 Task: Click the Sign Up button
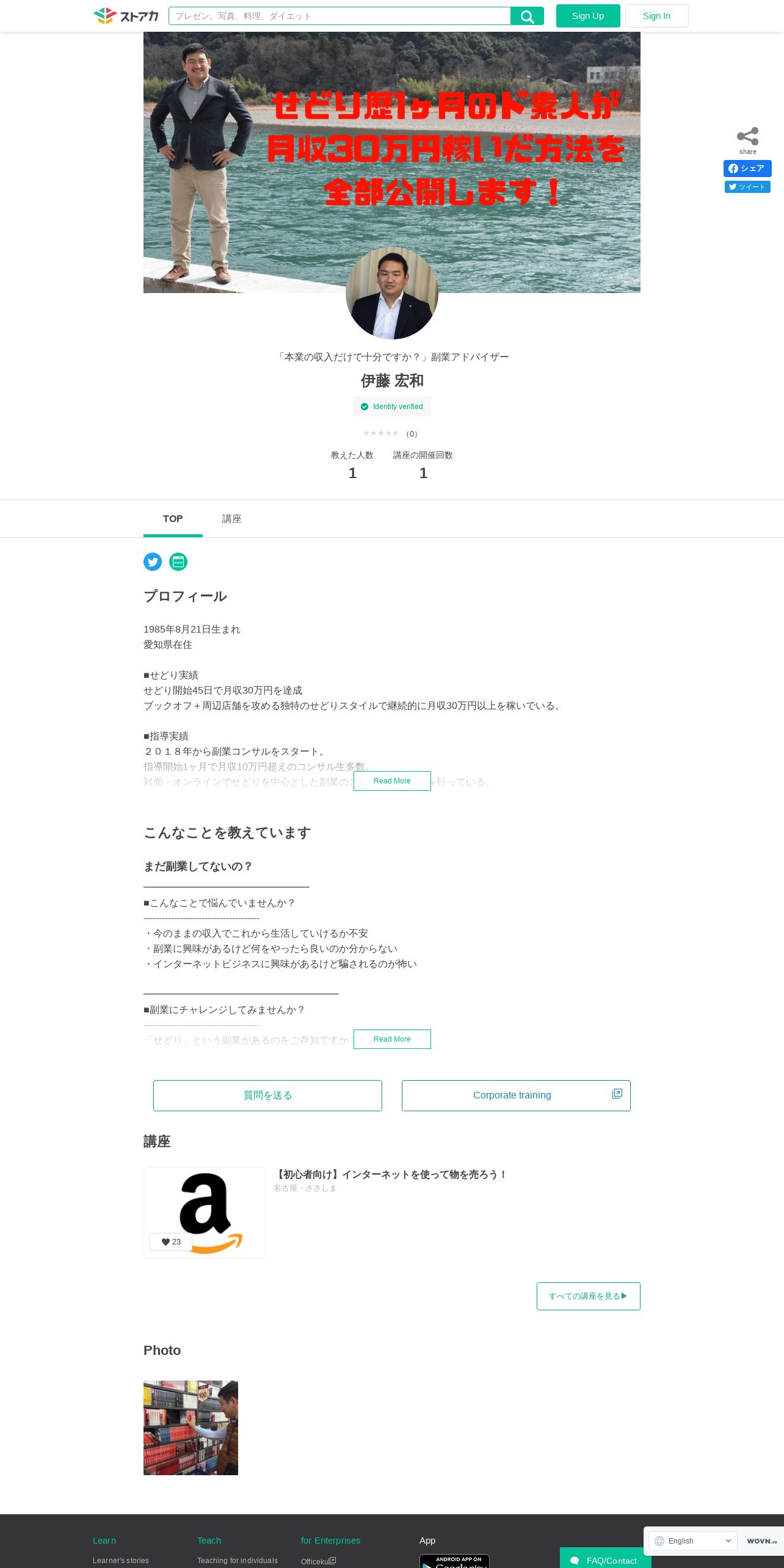coord(588,16)
